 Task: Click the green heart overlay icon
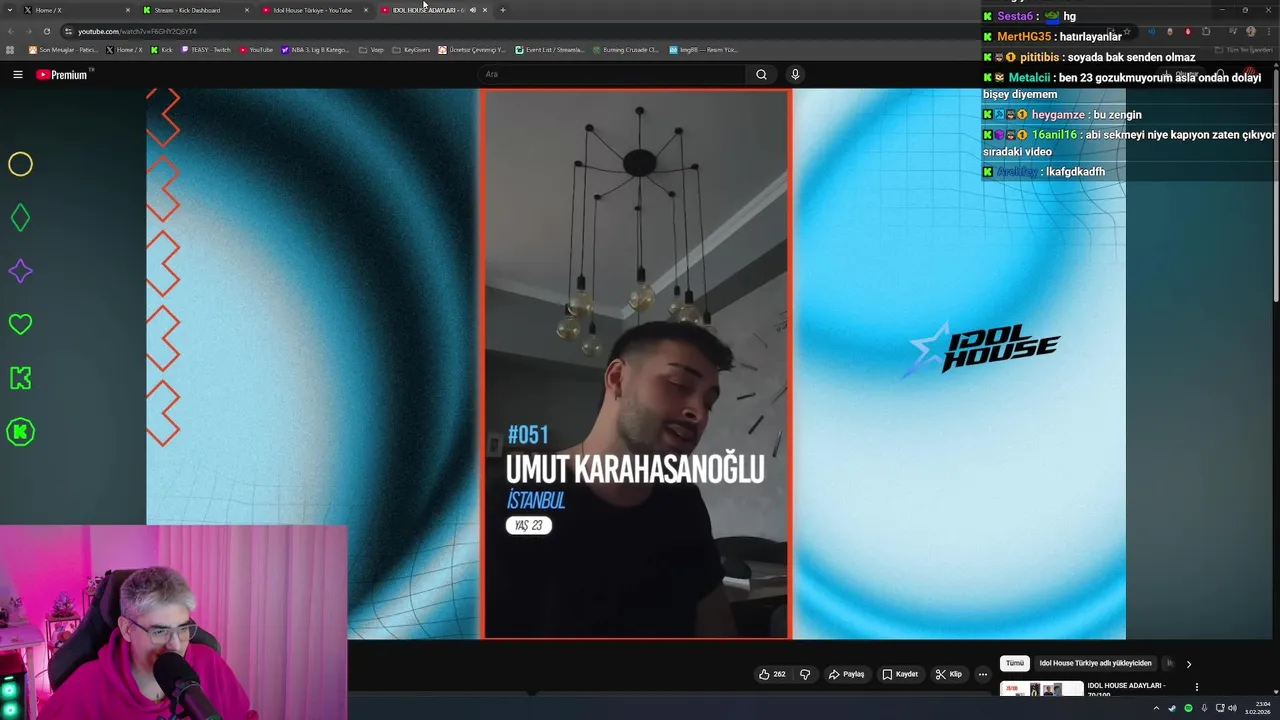[x=20, y=324]
